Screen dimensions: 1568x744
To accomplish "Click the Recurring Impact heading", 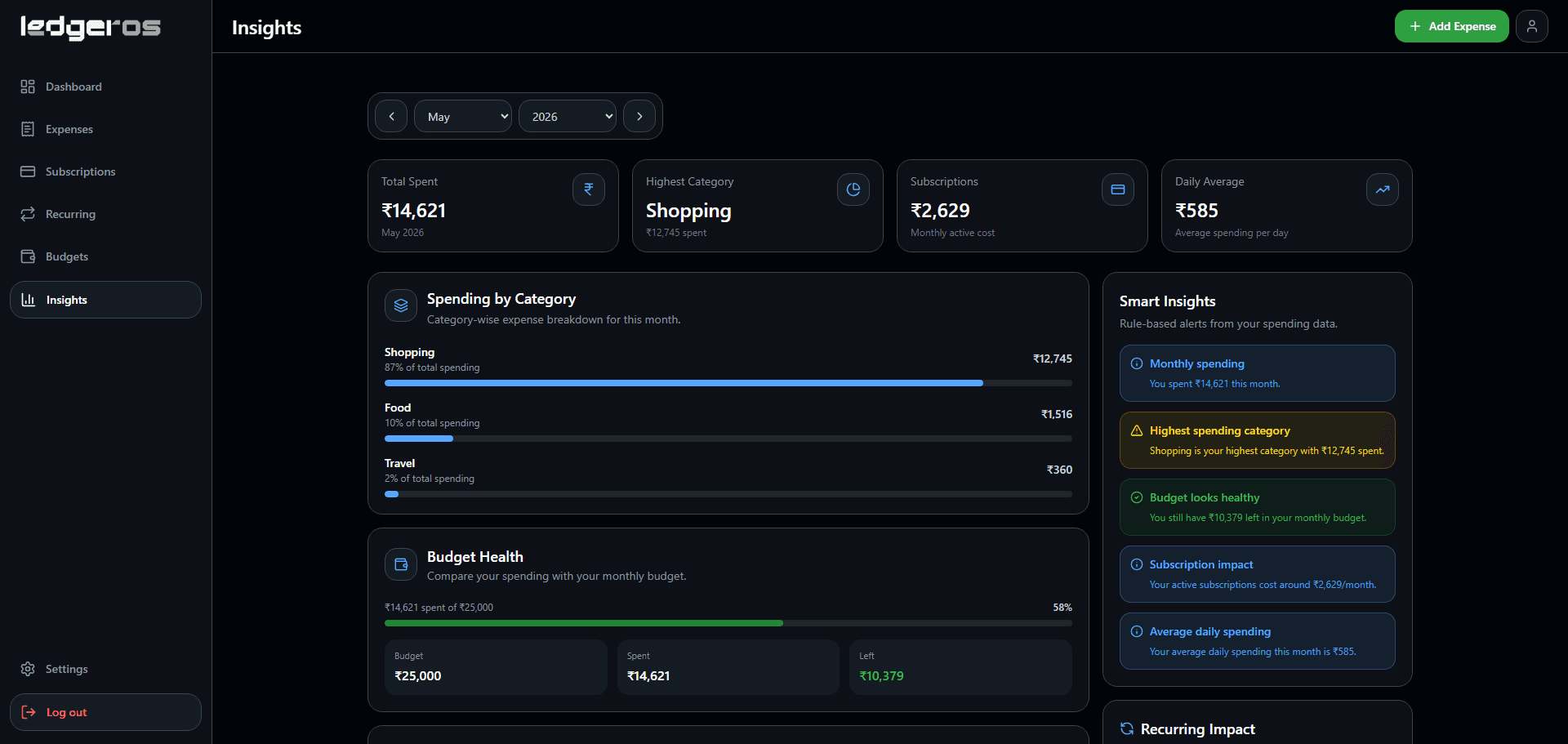I will click(1198, 729).
